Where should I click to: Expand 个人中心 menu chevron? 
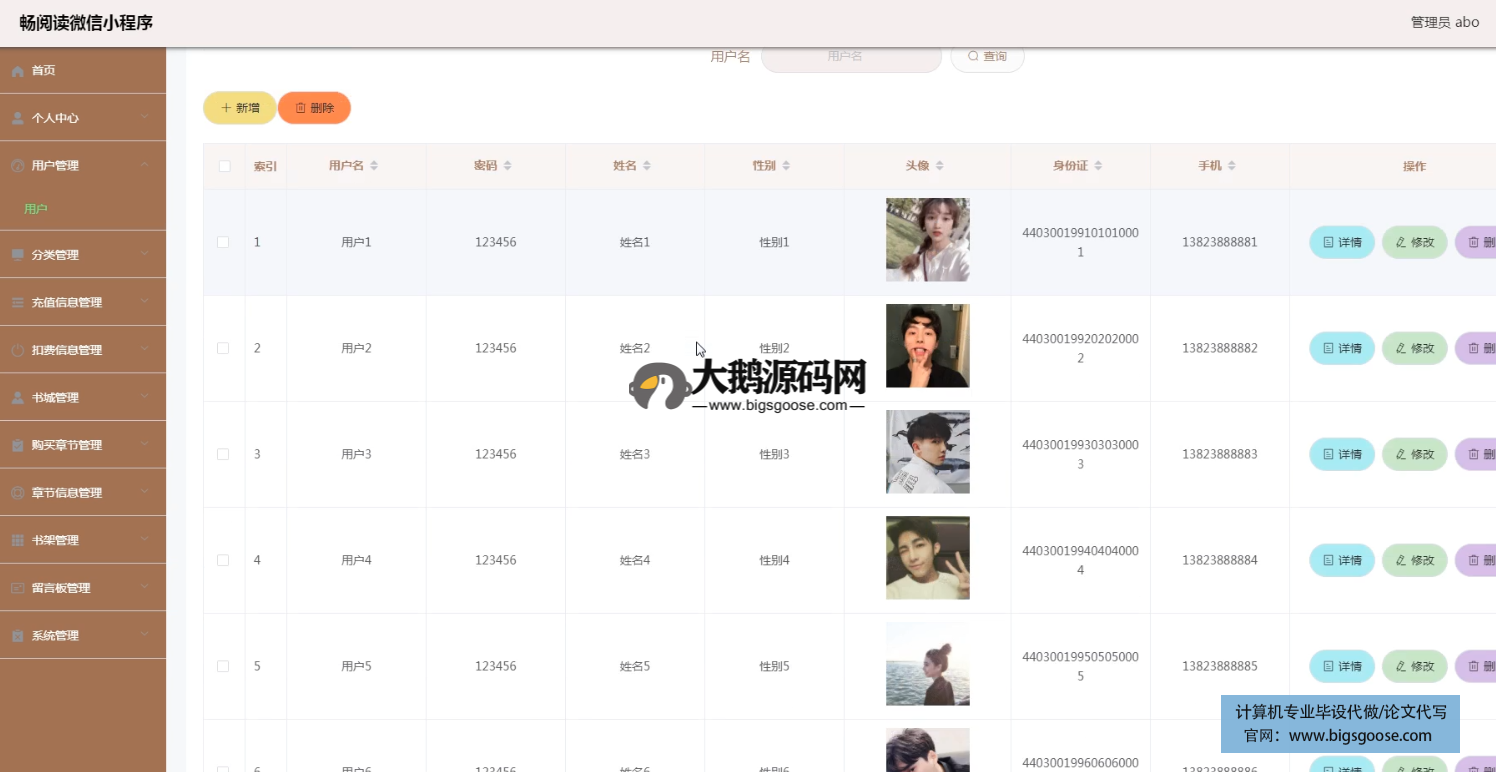(x=145, y=117)
